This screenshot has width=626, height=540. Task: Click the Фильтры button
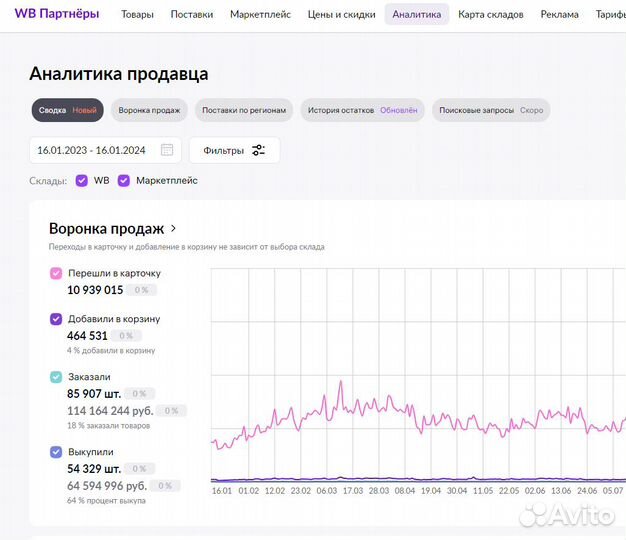(x=234, y=150)
